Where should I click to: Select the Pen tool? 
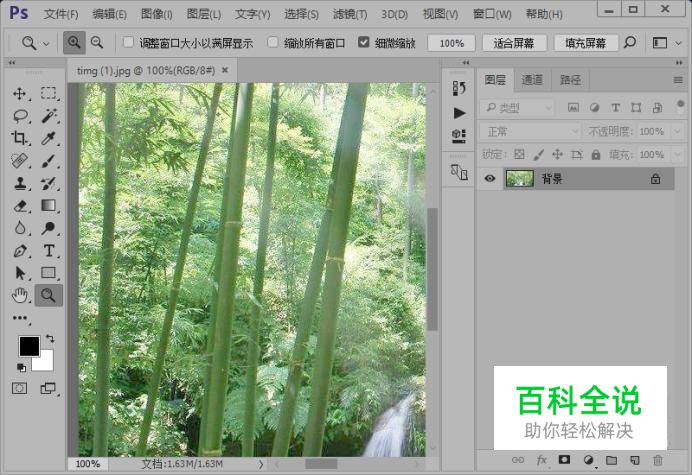pos(20,251)
